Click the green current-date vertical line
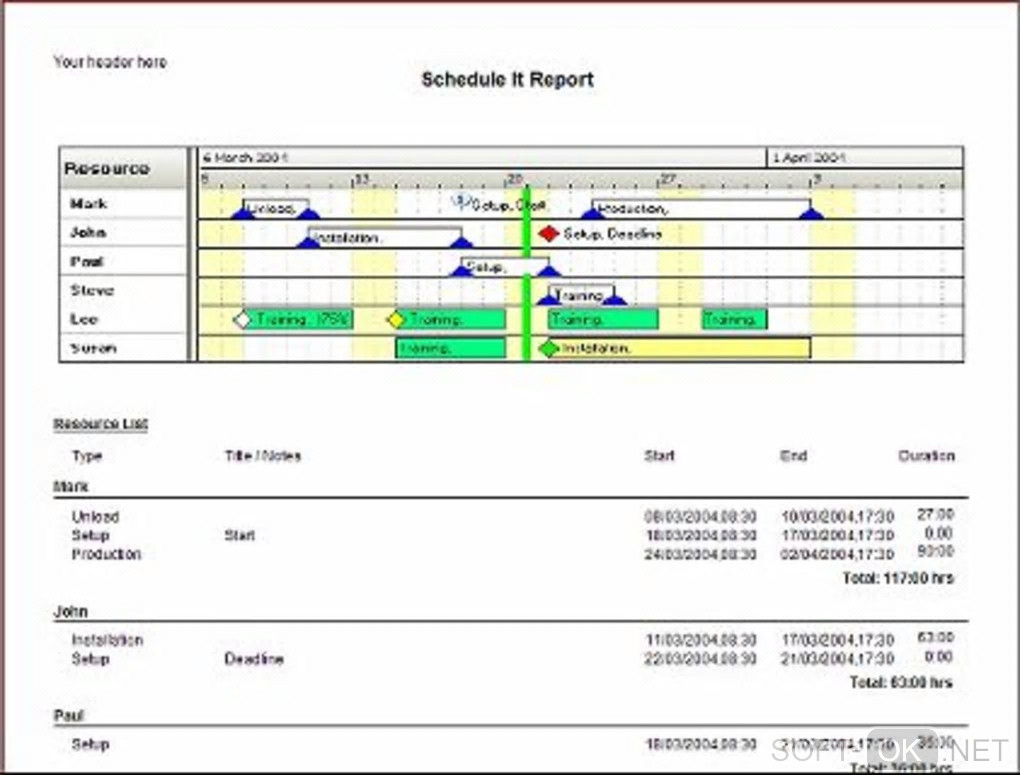The height and width of the screenshot is (775, 1020). [x=527, y=273]
